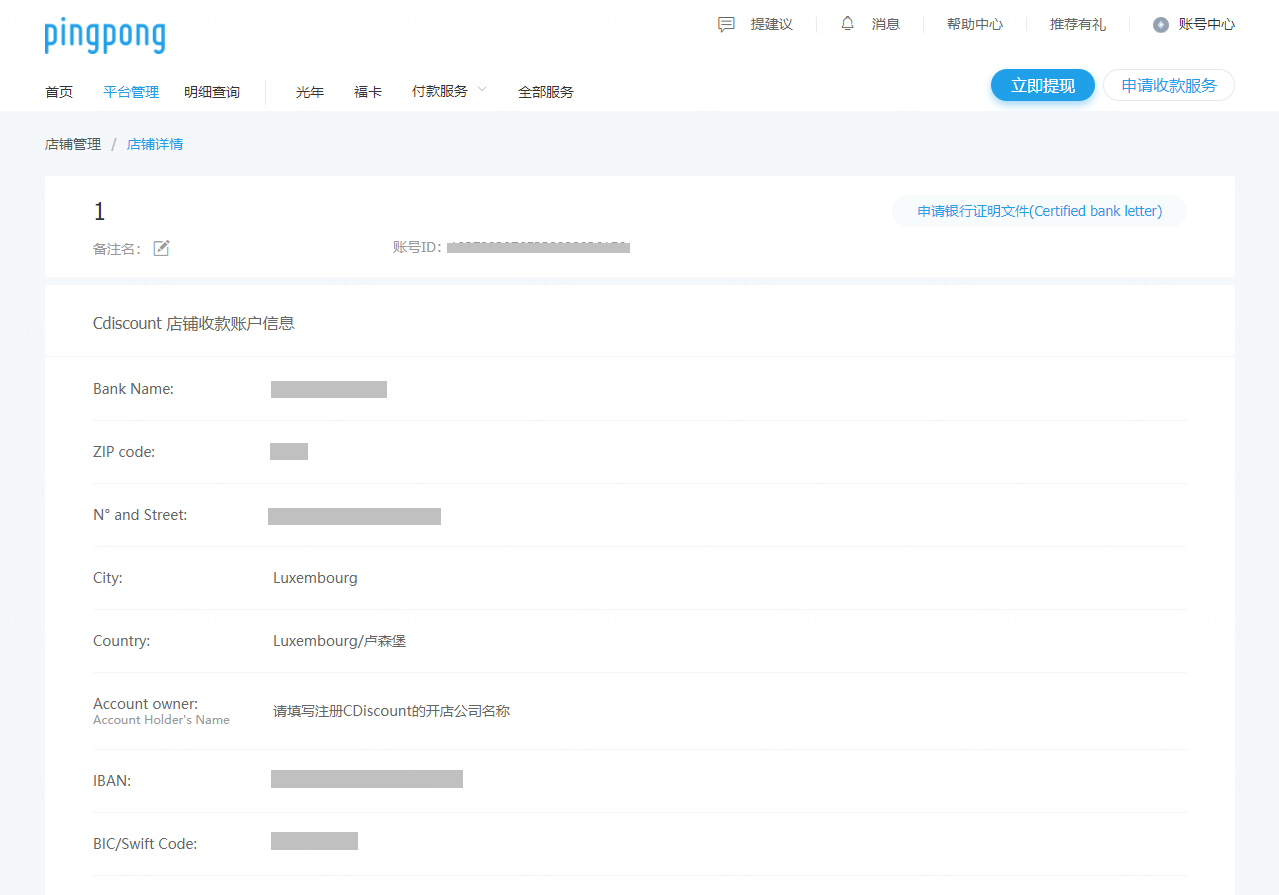The image size is (1279, 895).
Task: Click the Account Holder's Name sublabel
Action: (161, 720)
